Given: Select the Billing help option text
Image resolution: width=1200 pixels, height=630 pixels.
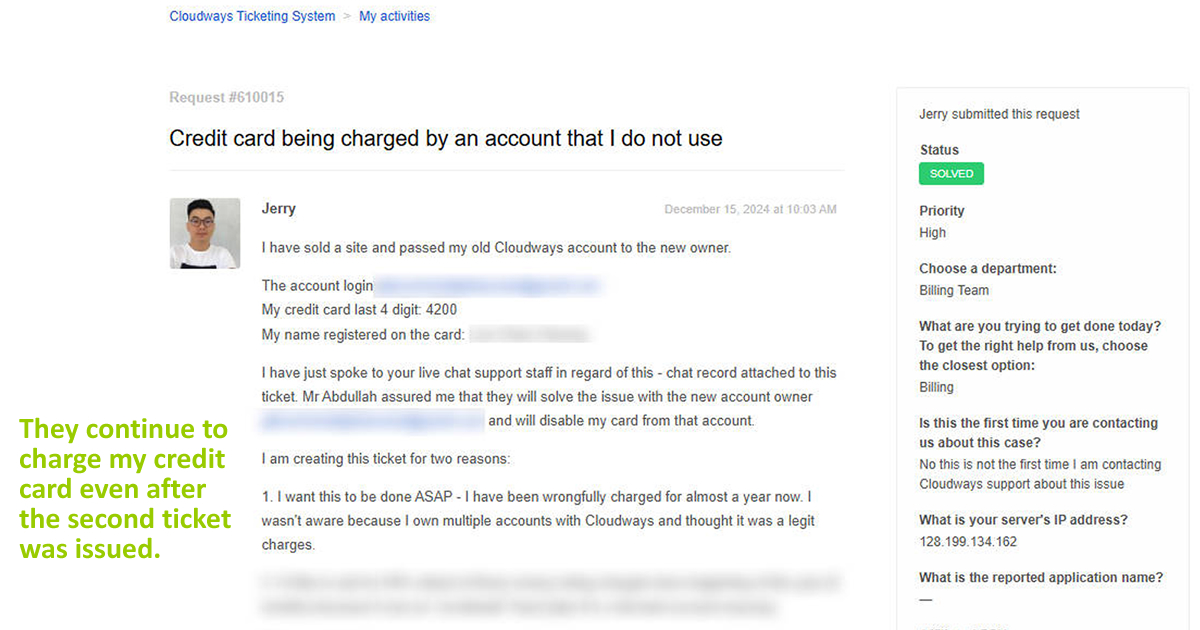Looking at the screenshot, I should tap(936, 387).
